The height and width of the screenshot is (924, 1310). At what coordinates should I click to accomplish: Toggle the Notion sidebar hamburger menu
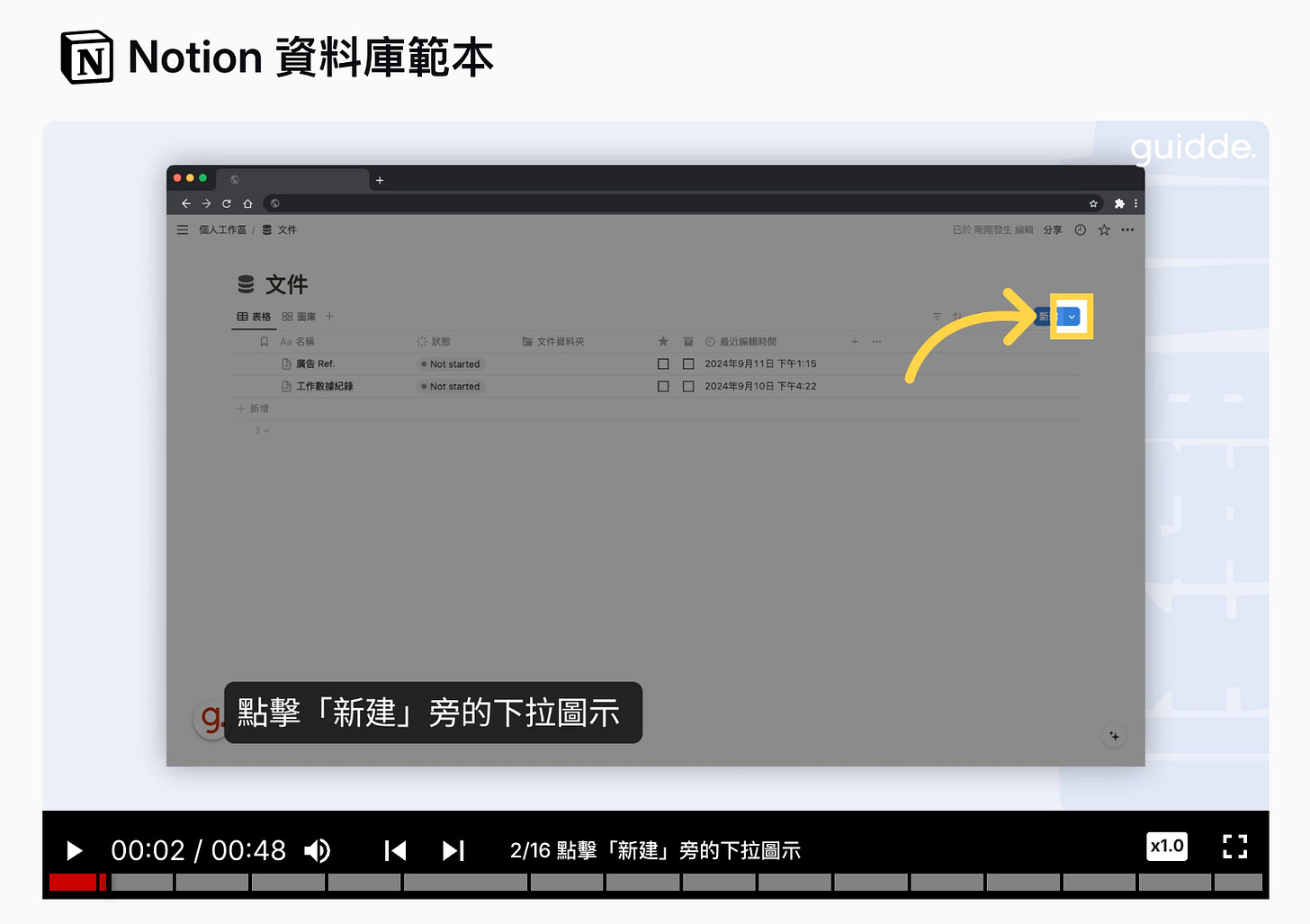coord(183,229)
